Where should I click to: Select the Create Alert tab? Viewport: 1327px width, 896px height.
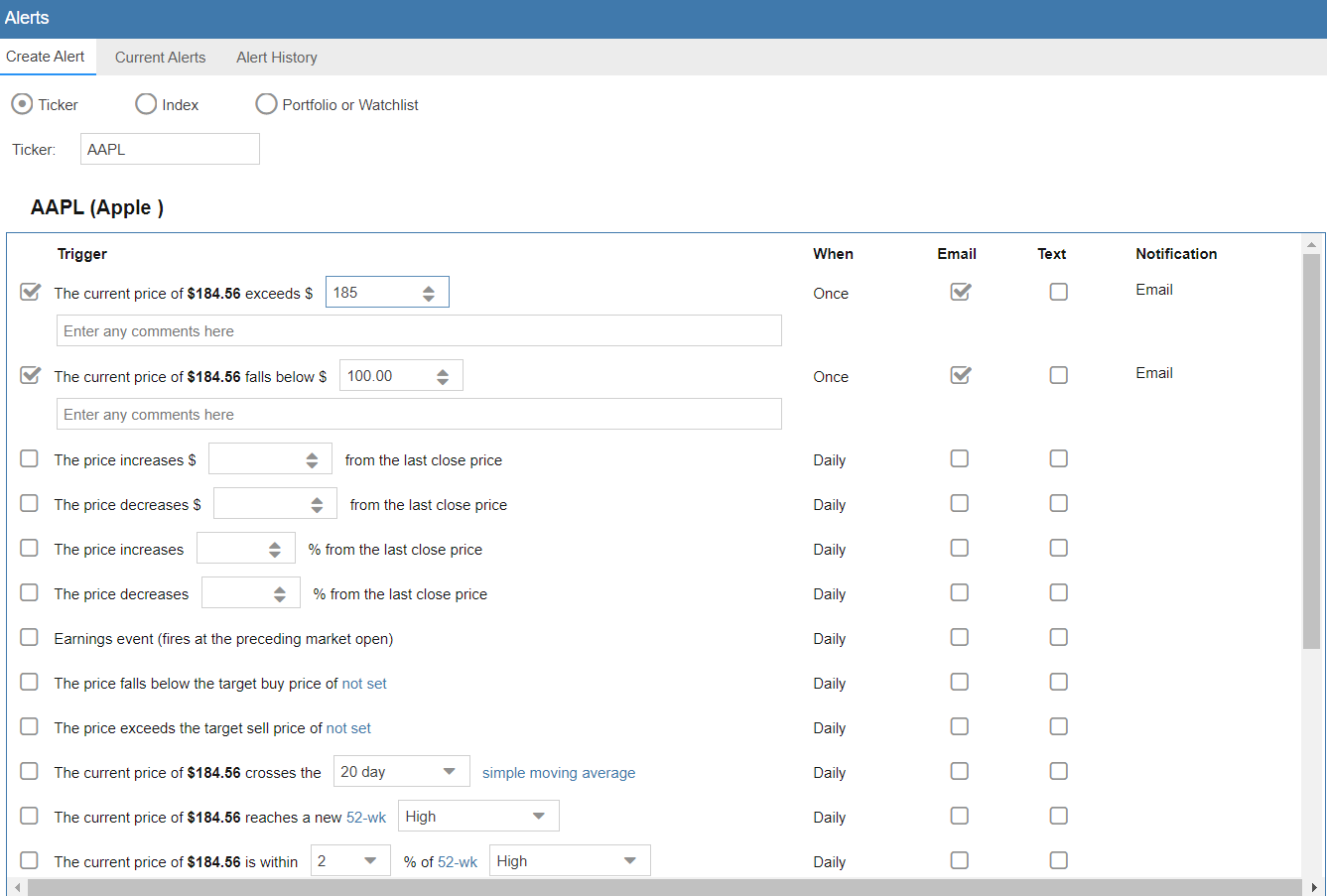(46, 57)
